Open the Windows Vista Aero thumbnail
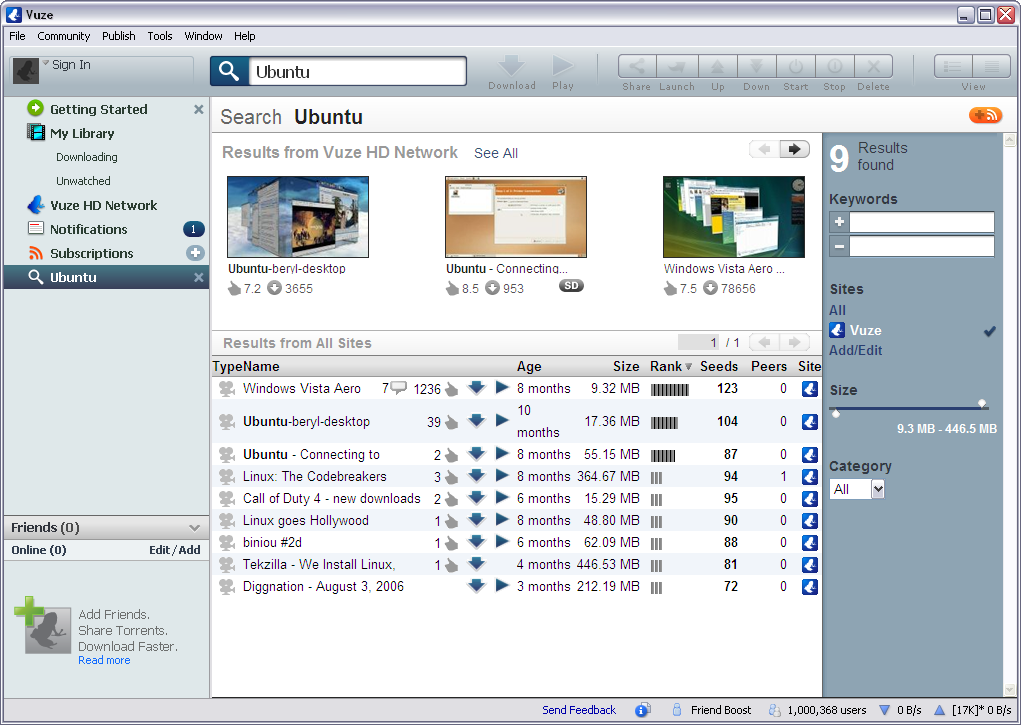The image size is (1021, 725). [x=734, y=217]
